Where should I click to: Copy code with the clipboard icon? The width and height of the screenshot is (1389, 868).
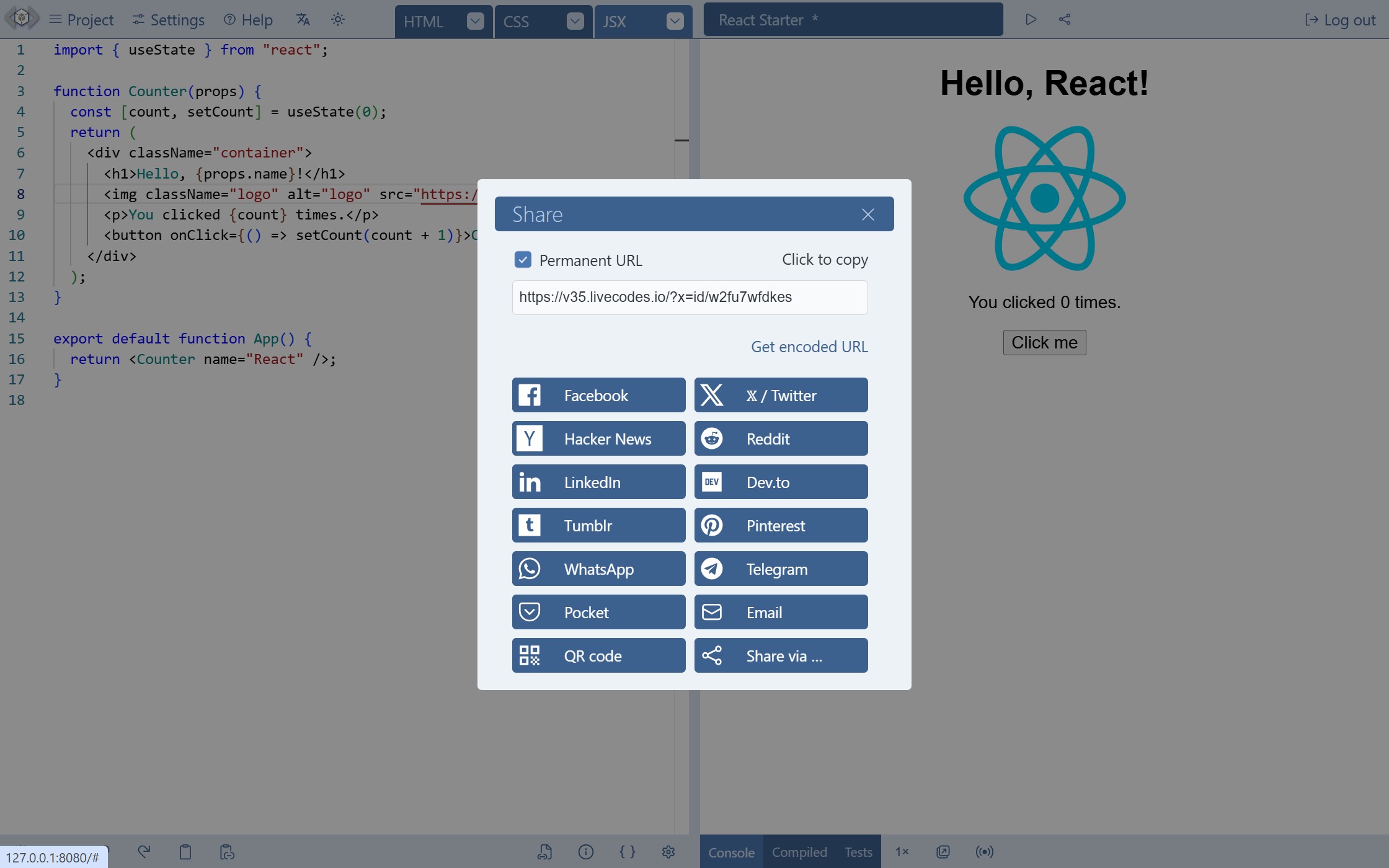tap(185, 852)
